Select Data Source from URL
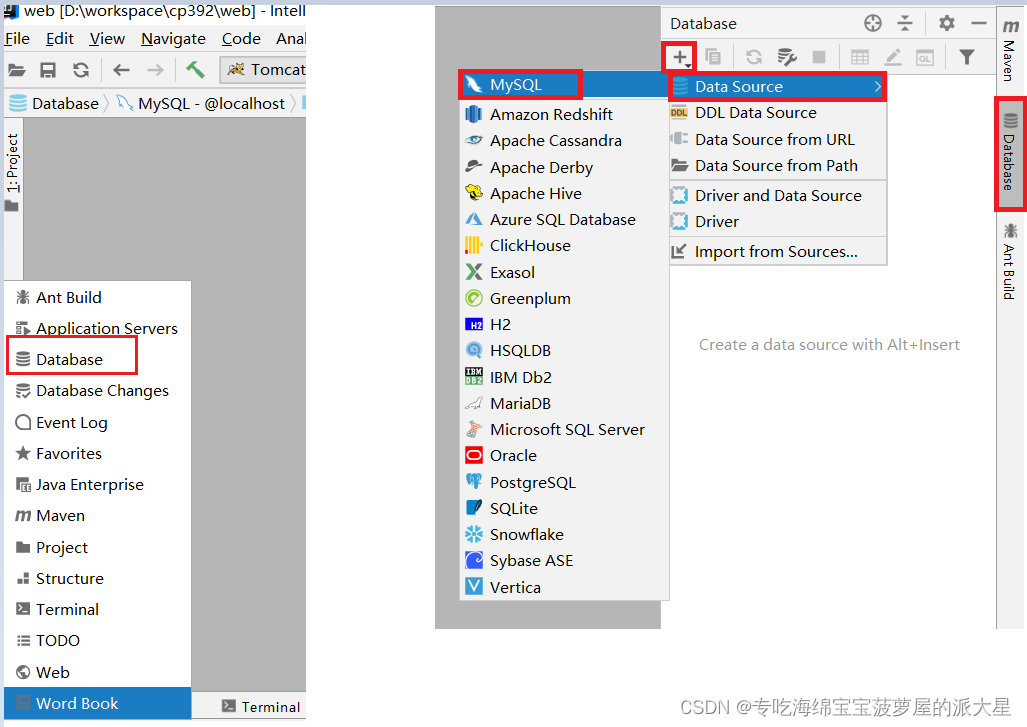 point(777,140)
